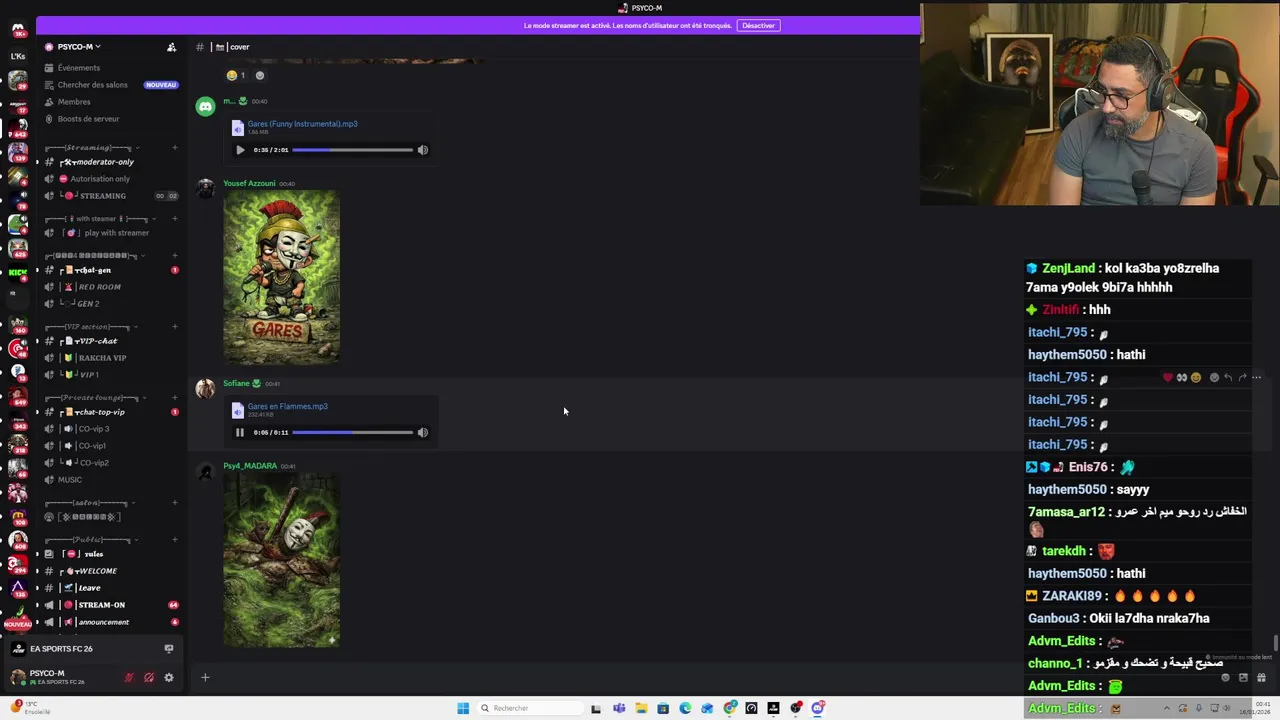Open the announcement channel
The height and width of the screenshot is (720, 1280).
pos(103,622)
